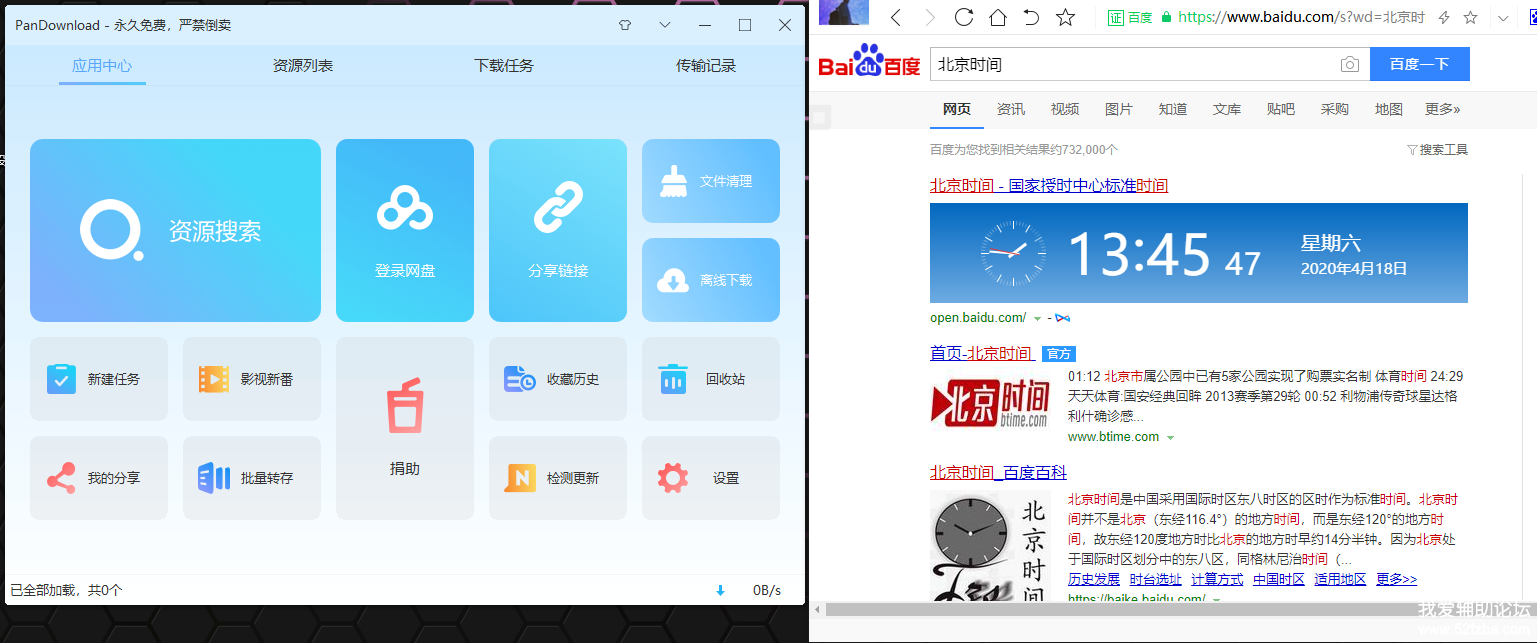Switch to the 传输记录 tab

tap(706, 66)
